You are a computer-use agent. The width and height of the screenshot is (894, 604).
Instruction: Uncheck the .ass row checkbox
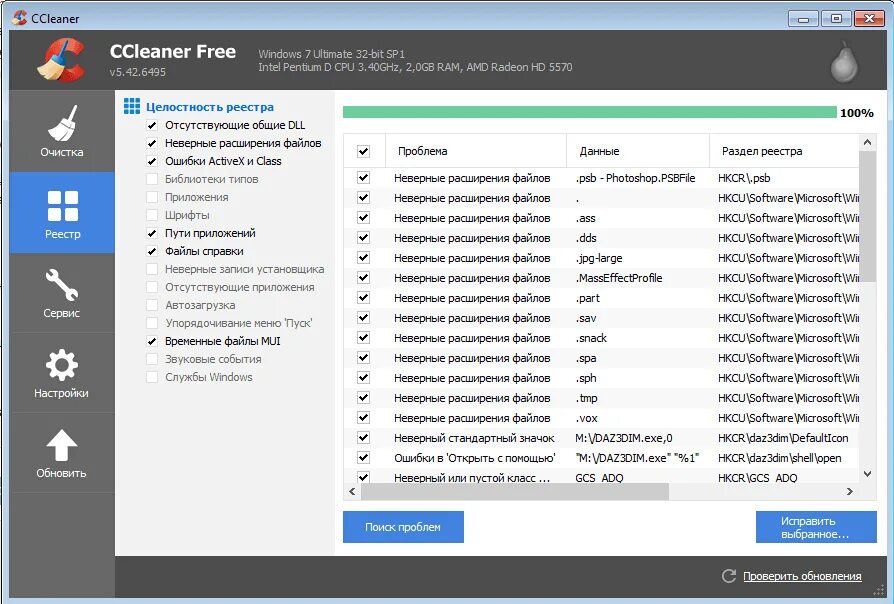pos(363,218)
